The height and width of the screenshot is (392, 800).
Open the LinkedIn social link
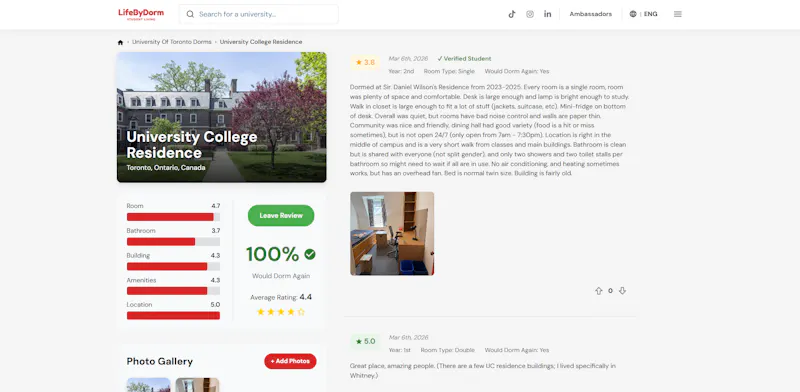547,14
